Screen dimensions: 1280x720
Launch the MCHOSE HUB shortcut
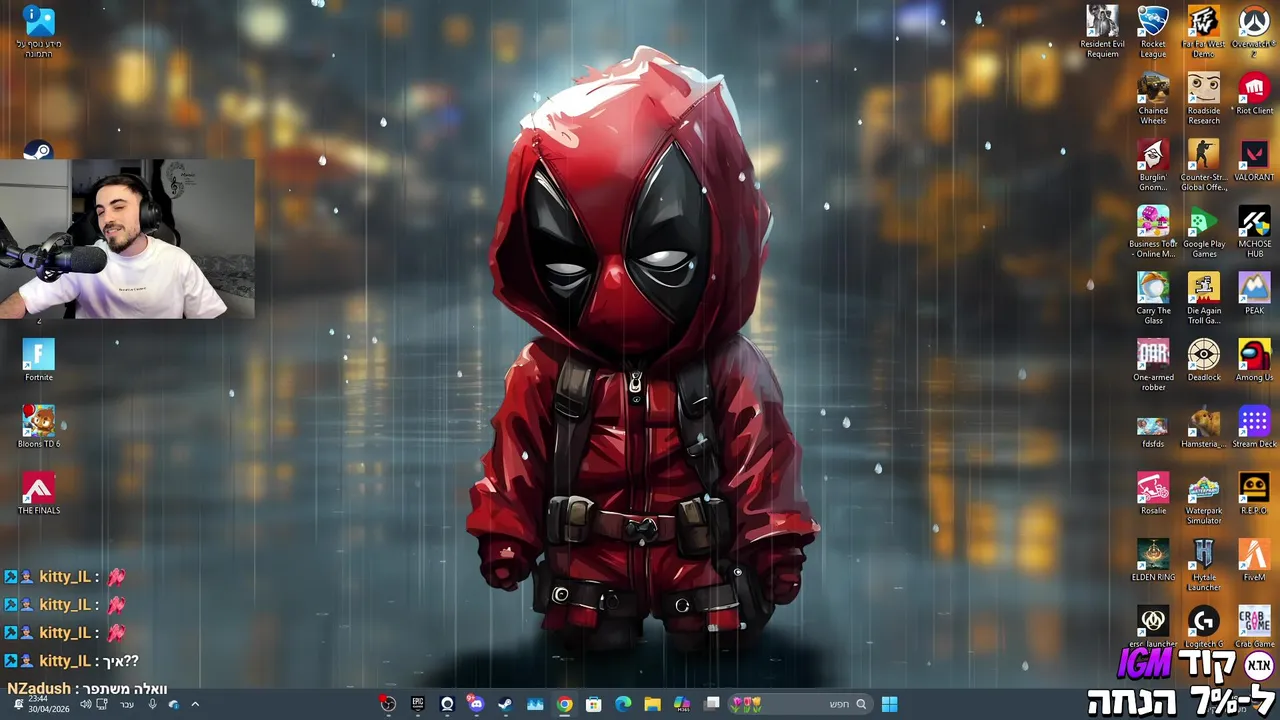point(1254,232)
